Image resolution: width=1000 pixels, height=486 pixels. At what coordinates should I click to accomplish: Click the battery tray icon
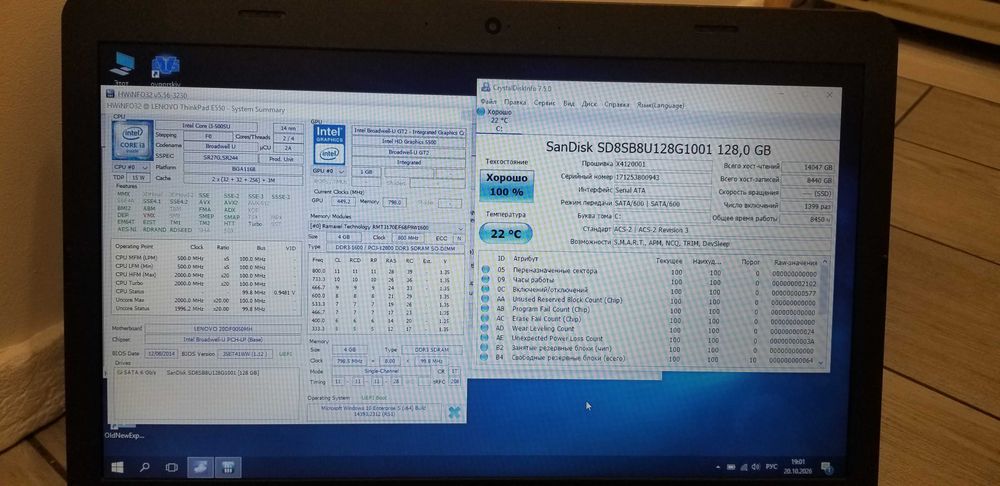tap(732, 467)
